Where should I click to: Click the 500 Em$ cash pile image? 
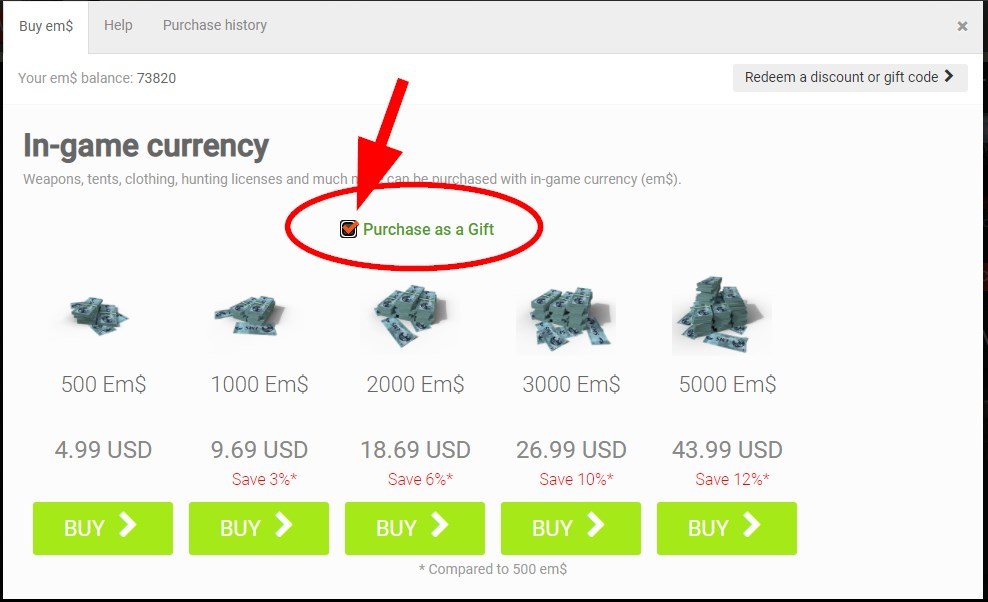(x=100, y=315)
